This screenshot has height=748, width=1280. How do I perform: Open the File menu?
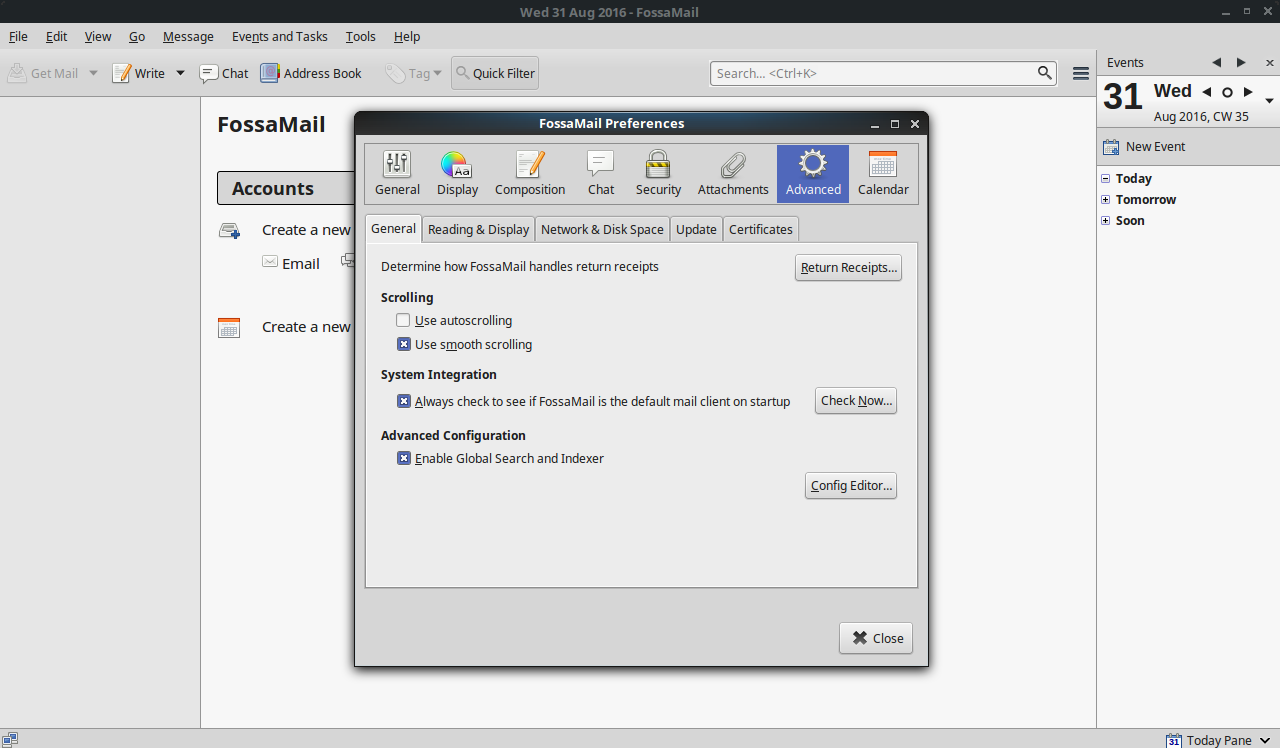pyautogui.click(x=18, y=36)
